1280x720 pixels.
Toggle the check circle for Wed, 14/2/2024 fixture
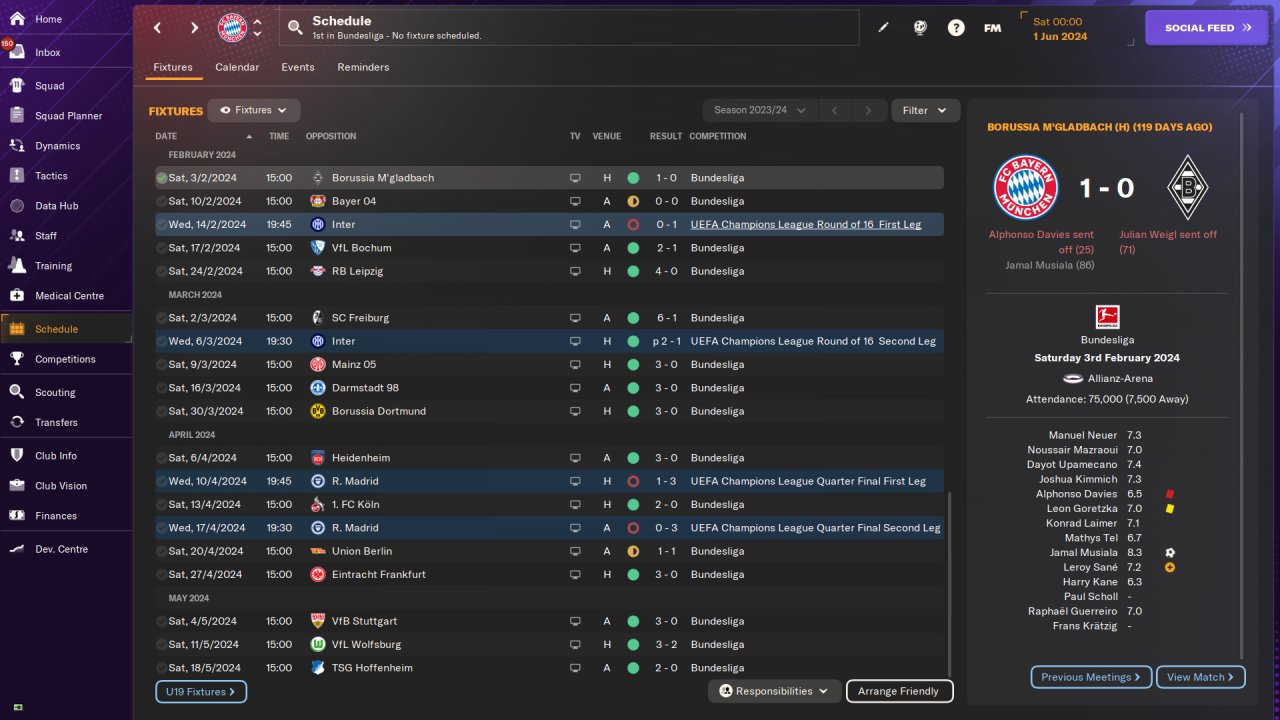161,225
